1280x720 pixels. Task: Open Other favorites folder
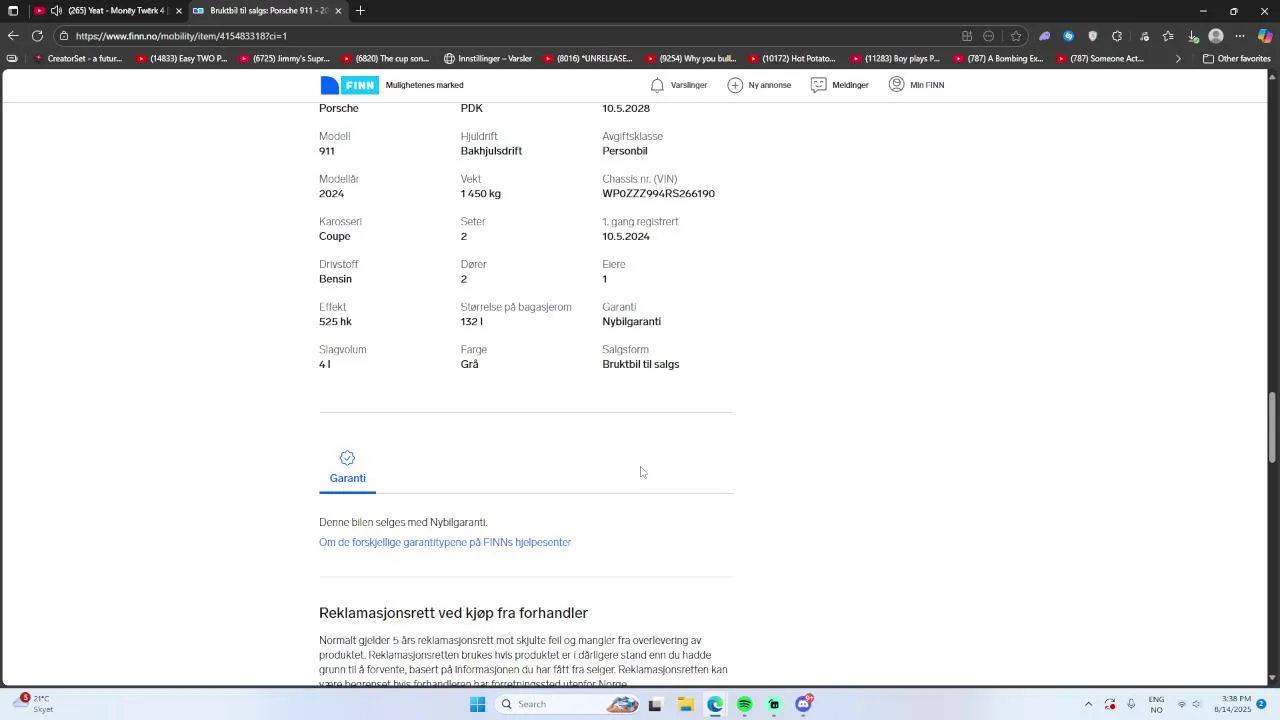(x=1236, y=59)
